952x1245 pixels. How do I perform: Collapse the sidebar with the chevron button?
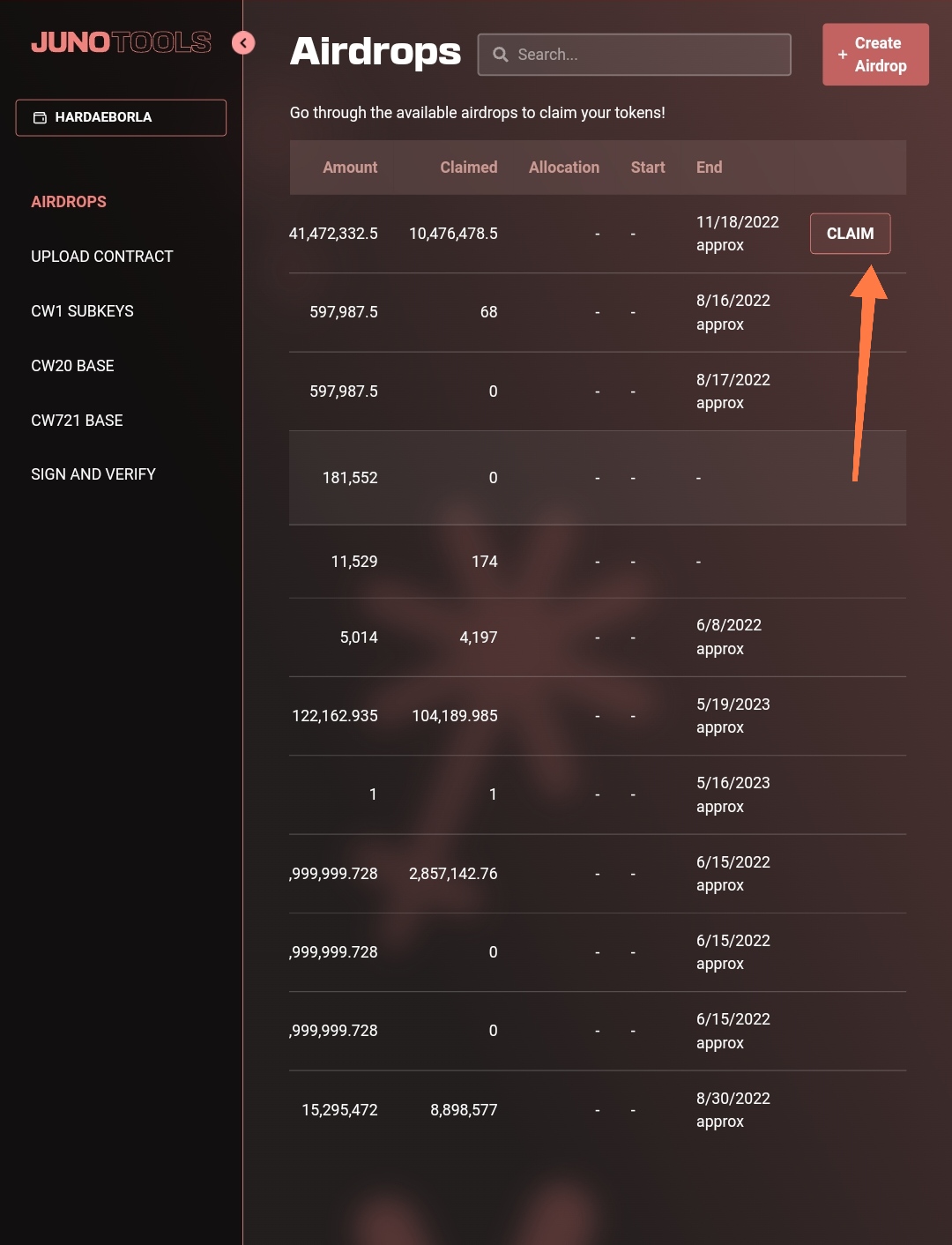coord(243,42)
